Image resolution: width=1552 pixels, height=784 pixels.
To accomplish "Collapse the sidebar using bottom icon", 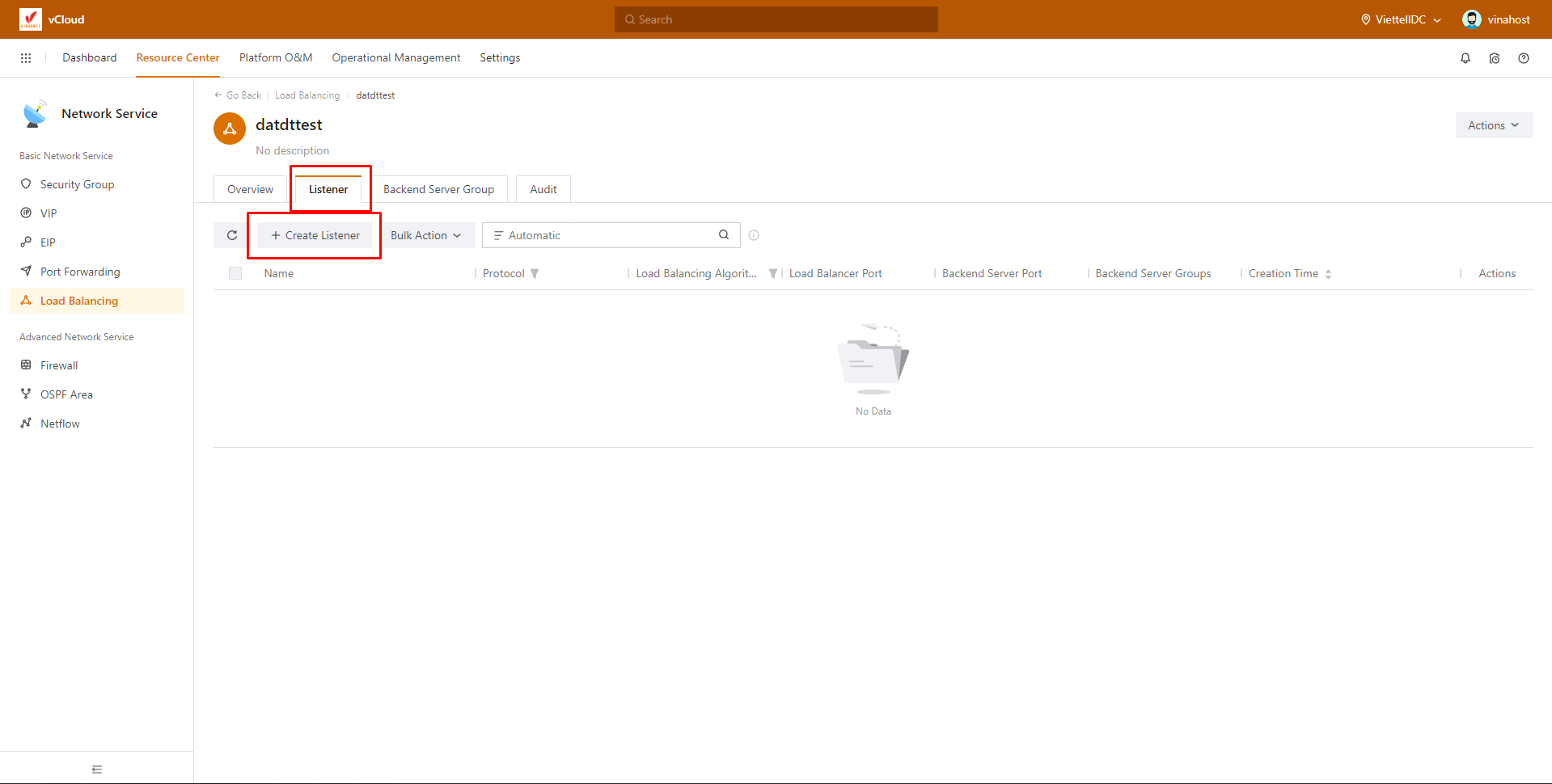I will coord(97,769).
